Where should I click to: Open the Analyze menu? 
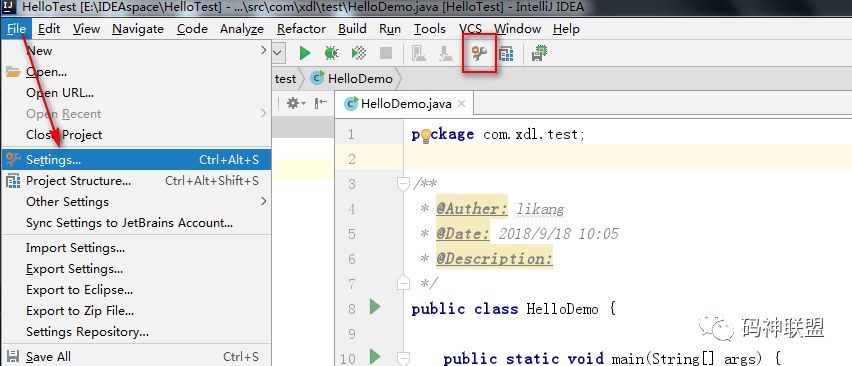click(242, 29)
